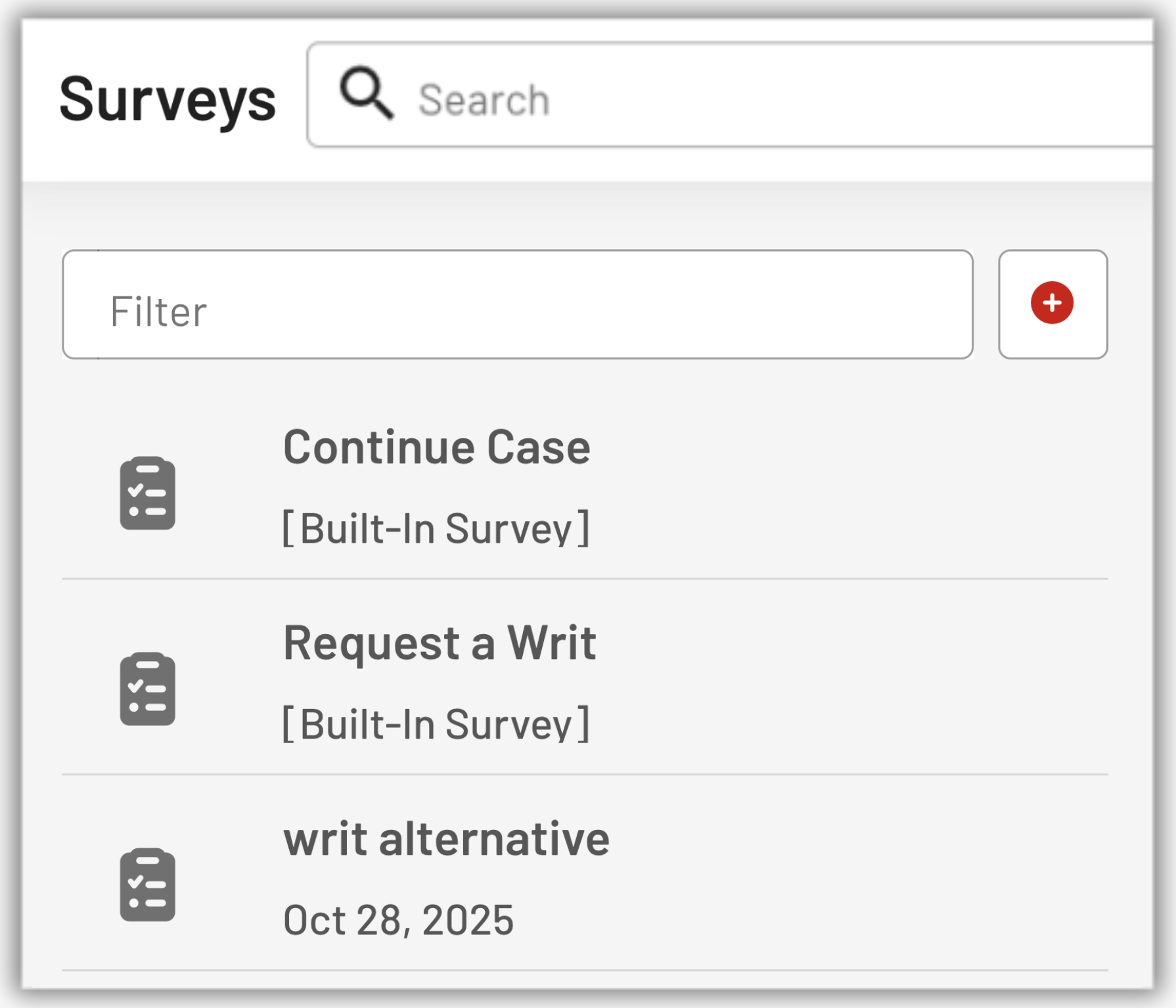Open the Continue Case survey title
Screen dimensions: 1176x1008
point(436,447)
